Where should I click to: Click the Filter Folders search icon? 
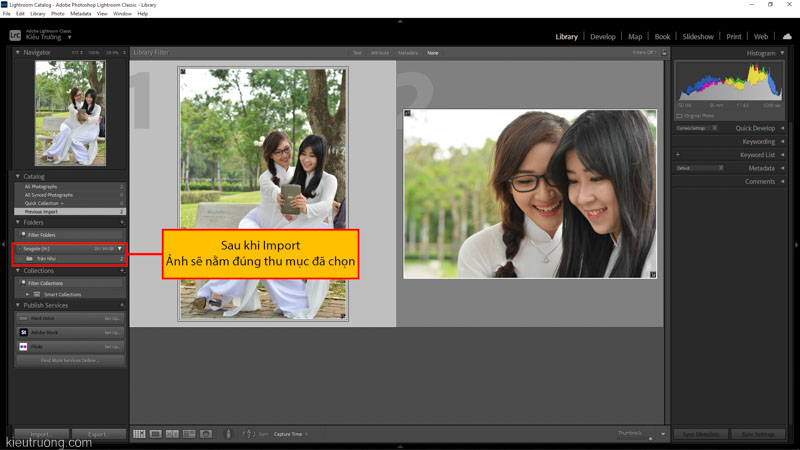pyautogui.click(x=23, y=235)
